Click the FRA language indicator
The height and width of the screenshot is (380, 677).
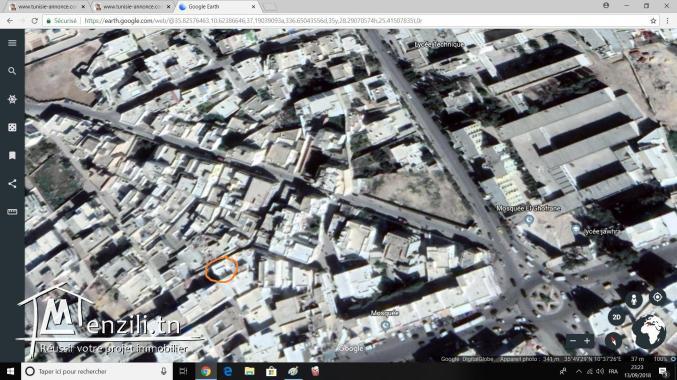(613, 371)
